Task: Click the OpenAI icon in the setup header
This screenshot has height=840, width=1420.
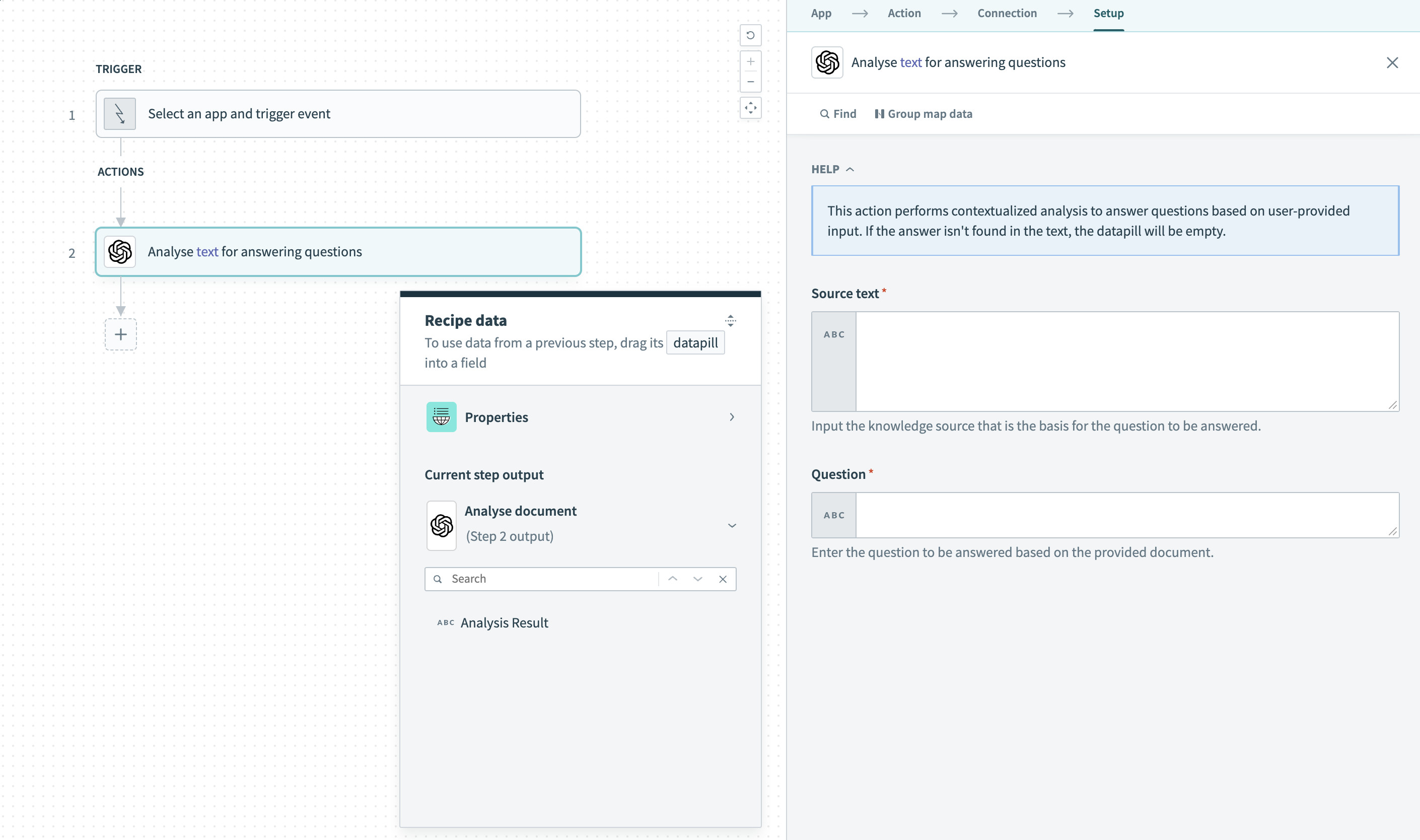Action: 827,62
